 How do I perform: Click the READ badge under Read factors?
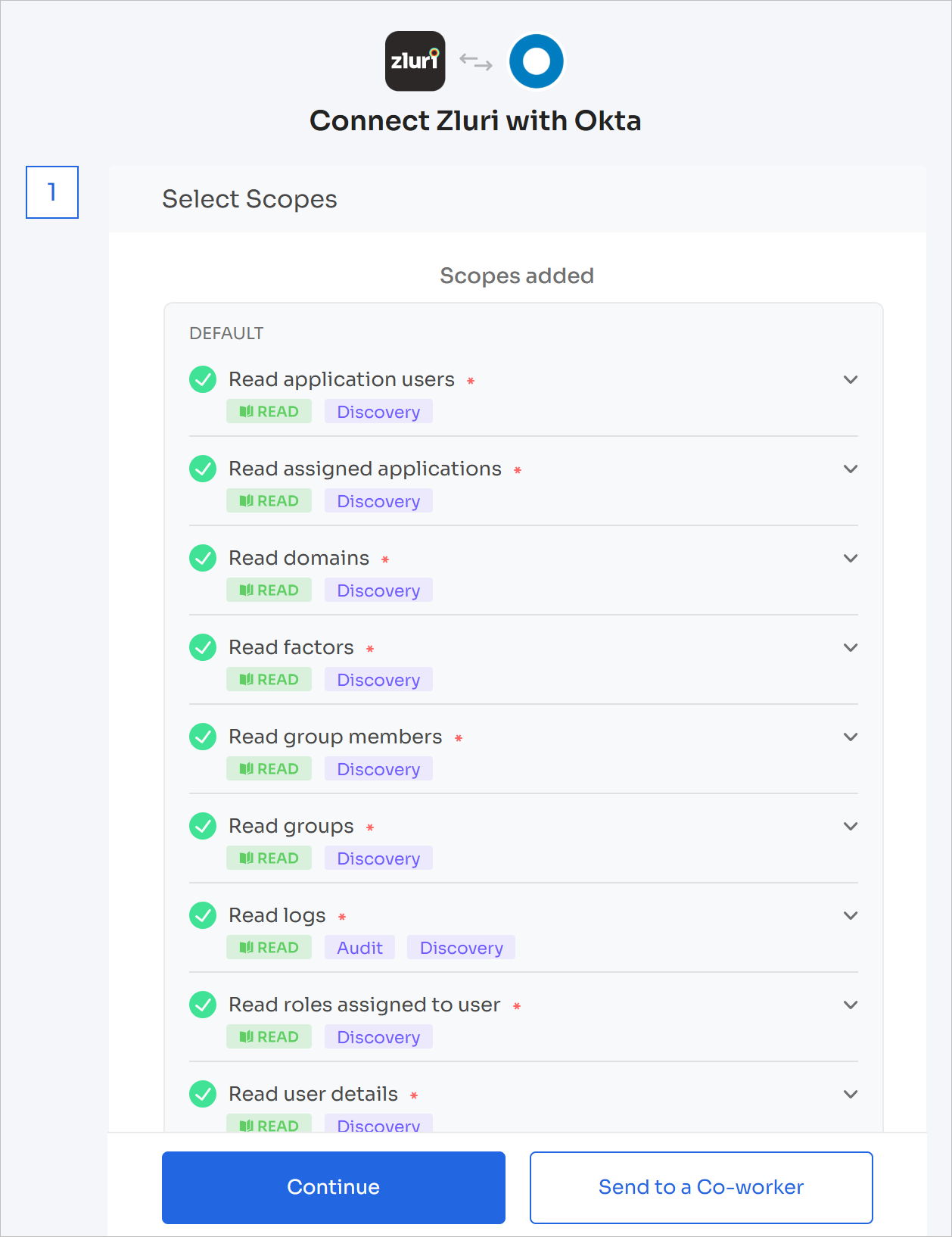269,680
